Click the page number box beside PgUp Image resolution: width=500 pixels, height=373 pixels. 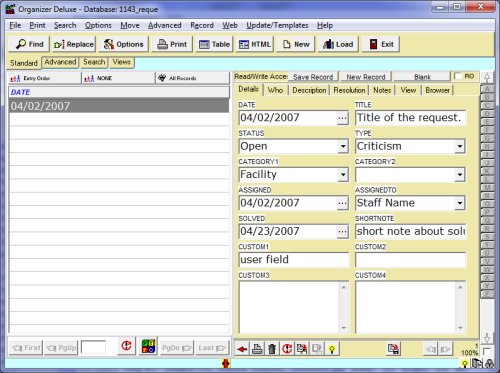click(94, 347)
